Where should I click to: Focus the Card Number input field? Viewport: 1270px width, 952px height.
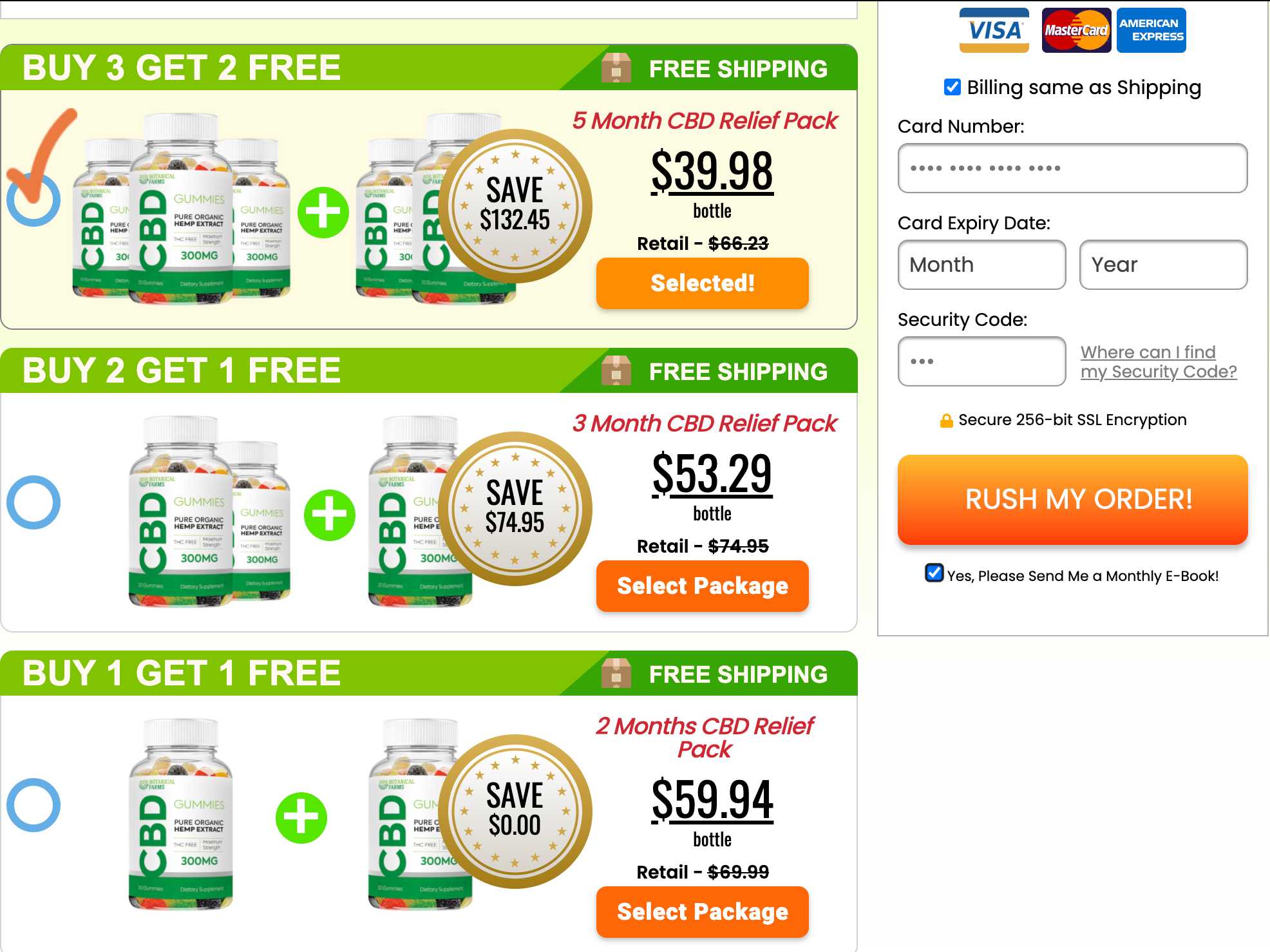(1072, 168)
